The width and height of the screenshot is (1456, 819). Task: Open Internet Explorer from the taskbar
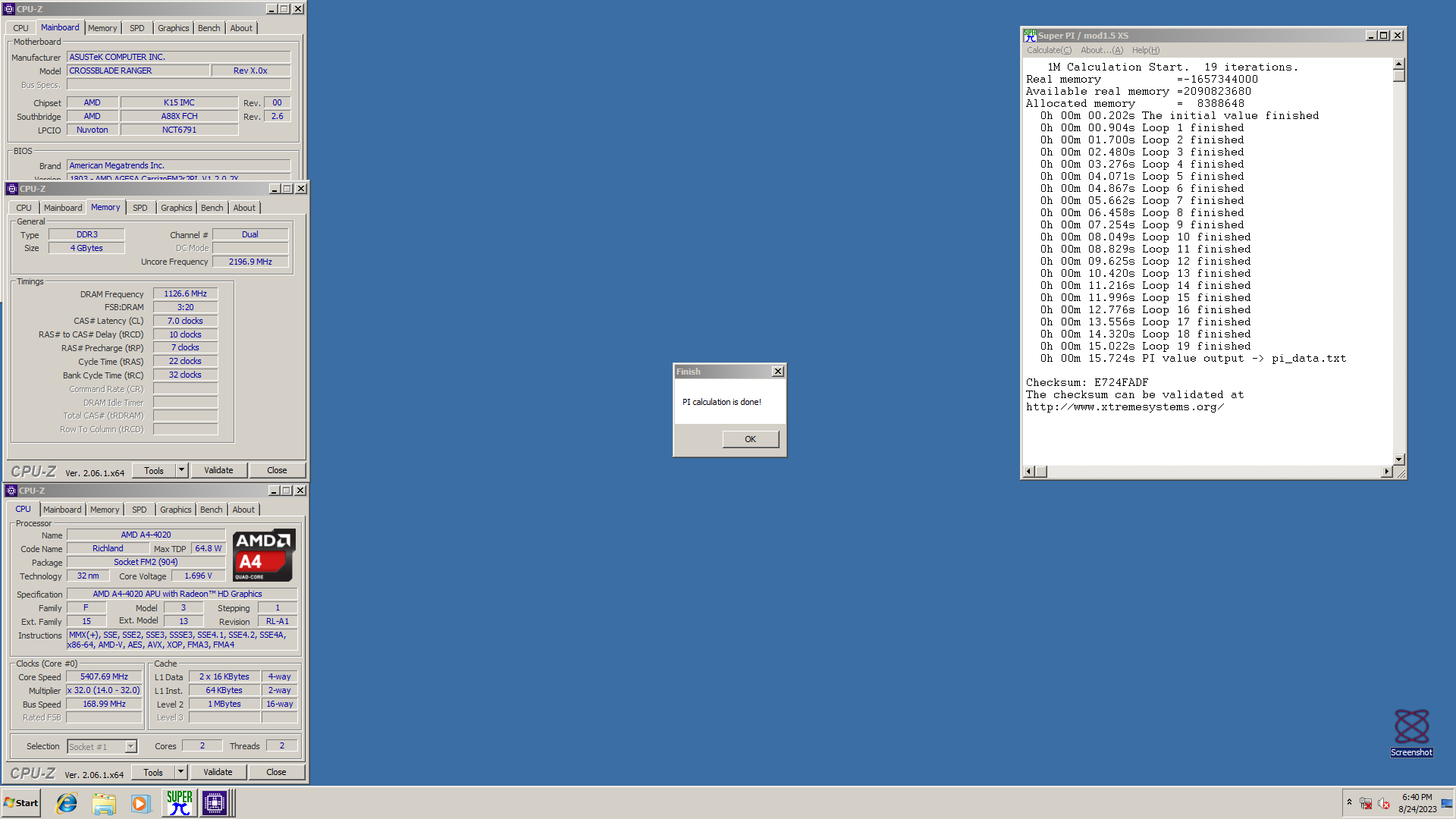pyautogui.click(x=67, y=803)
